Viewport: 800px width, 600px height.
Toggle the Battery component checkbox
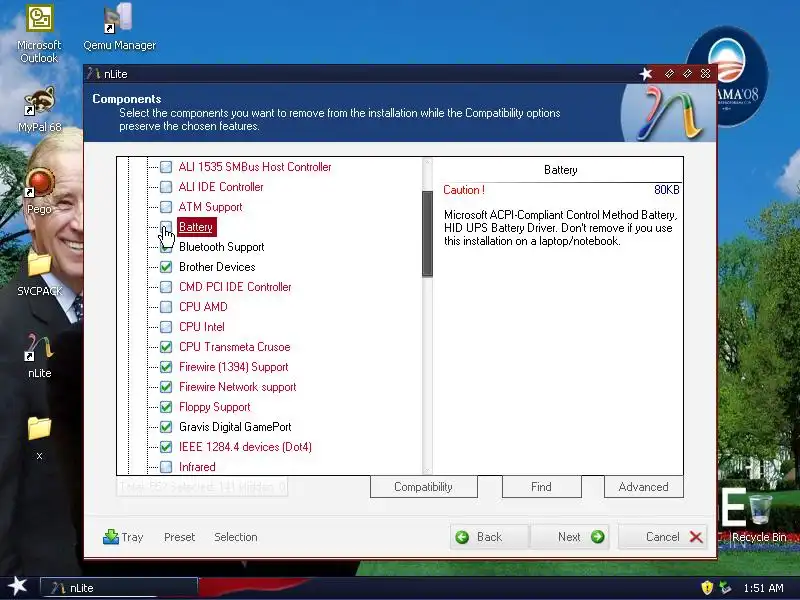click(x=166, y=227)
